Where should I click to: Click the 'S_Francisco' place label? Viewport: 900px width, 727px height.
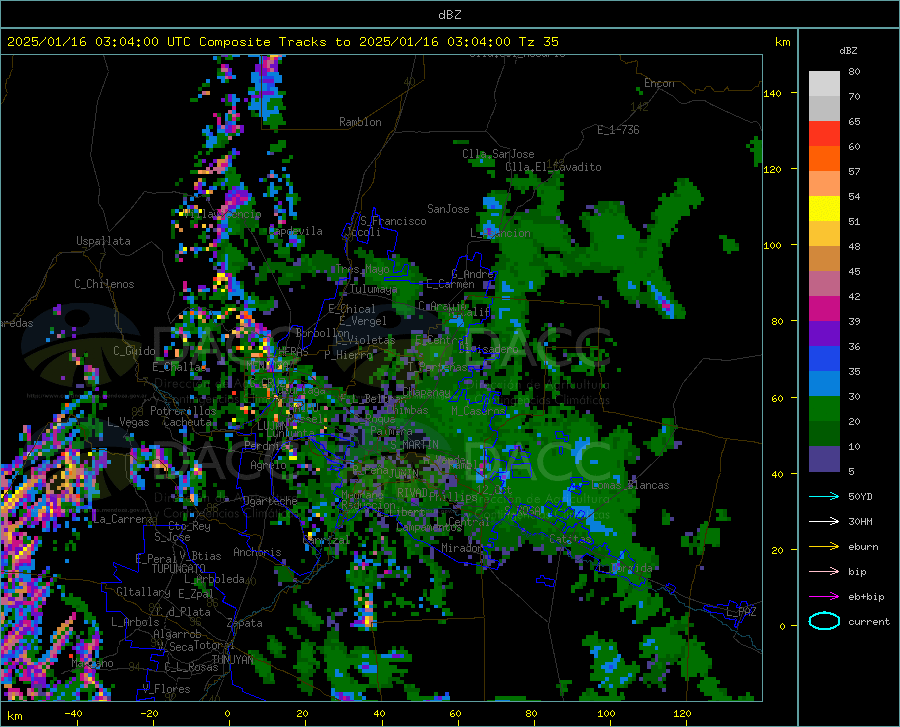[393, 221]
